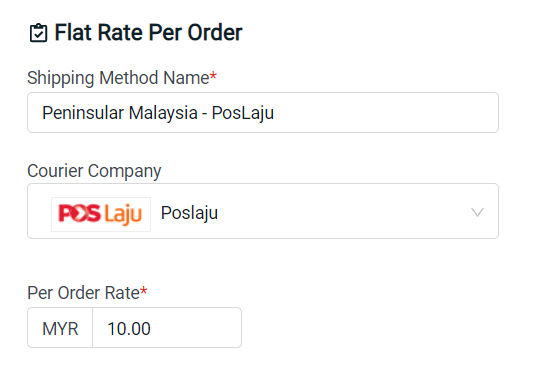Viewport: 556px width, 372px height.
Task: Click the Per Order Rate amount field
Action: [x=167, y=328]
